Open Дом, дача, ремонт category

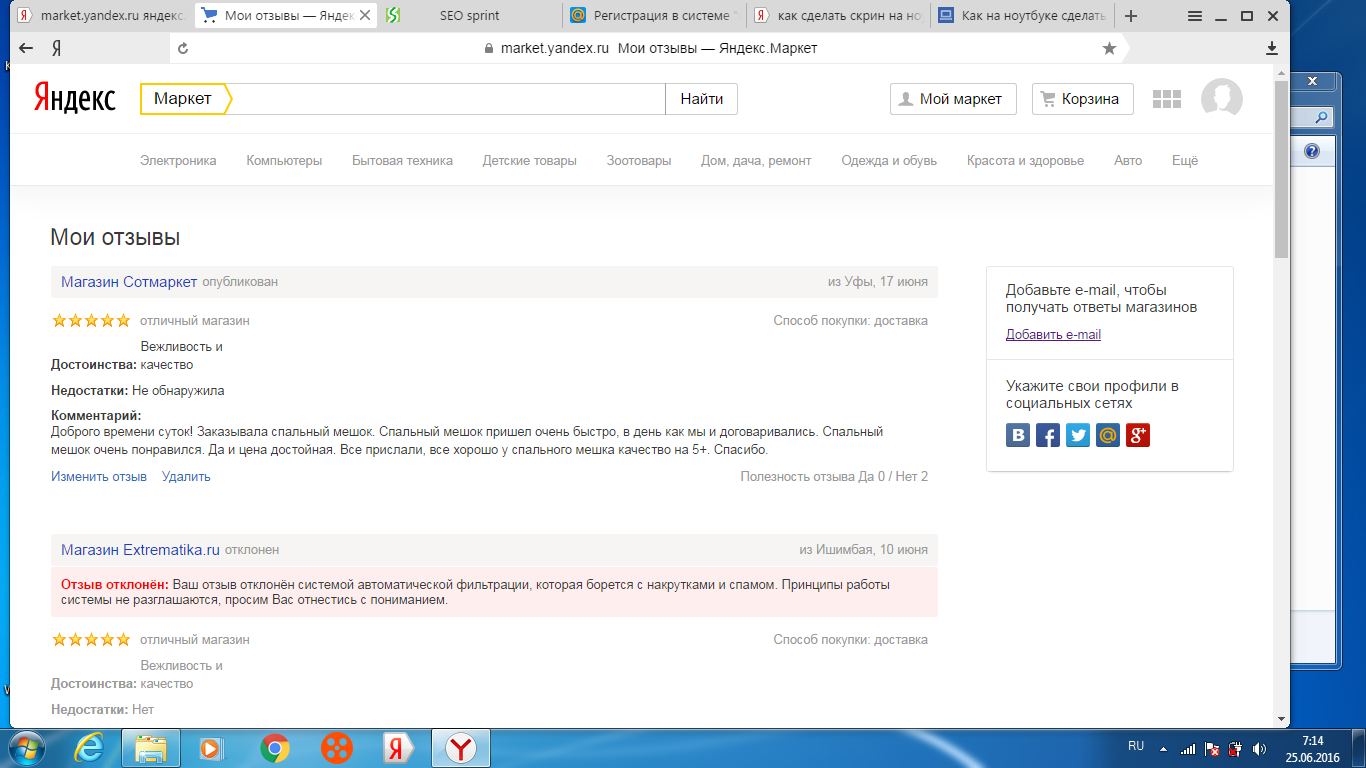click(756, 160)
